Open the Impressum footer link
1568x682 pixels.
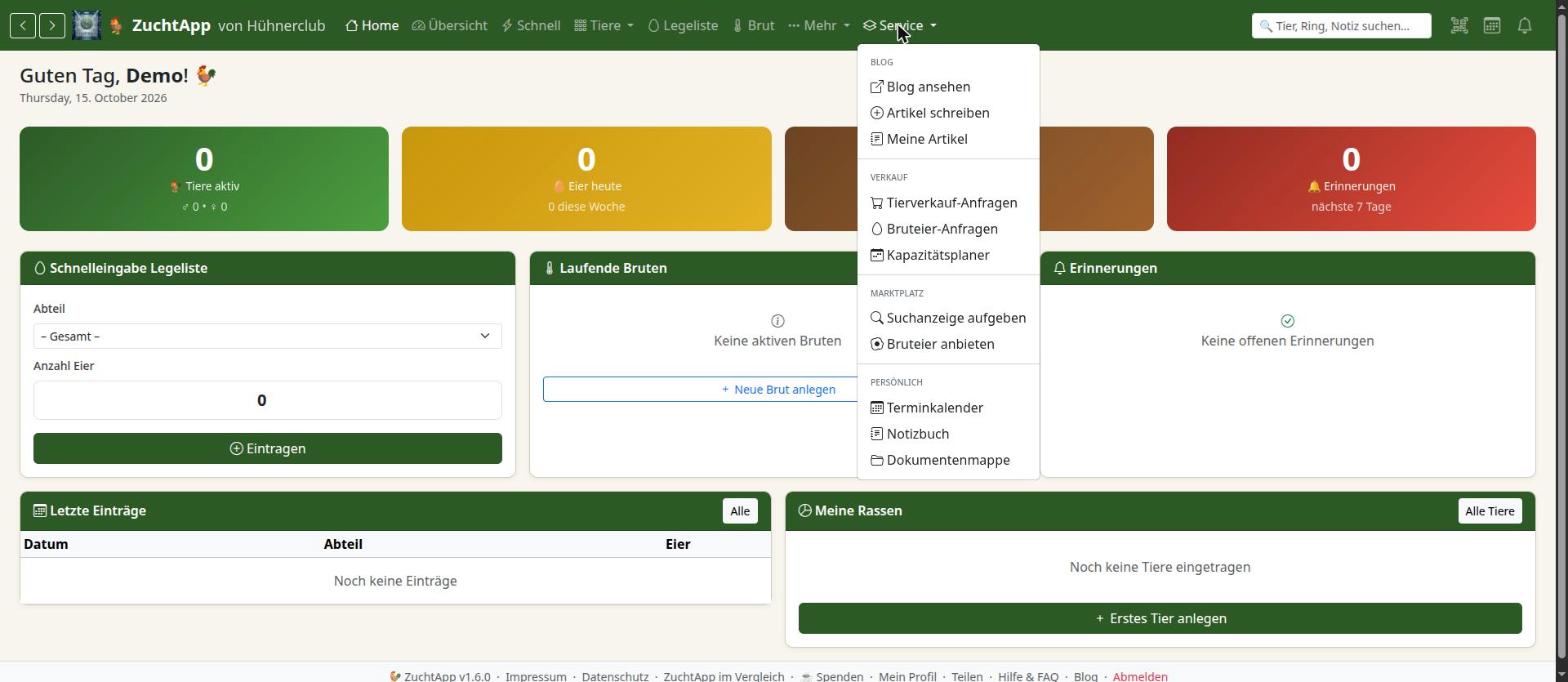[536, 676]
